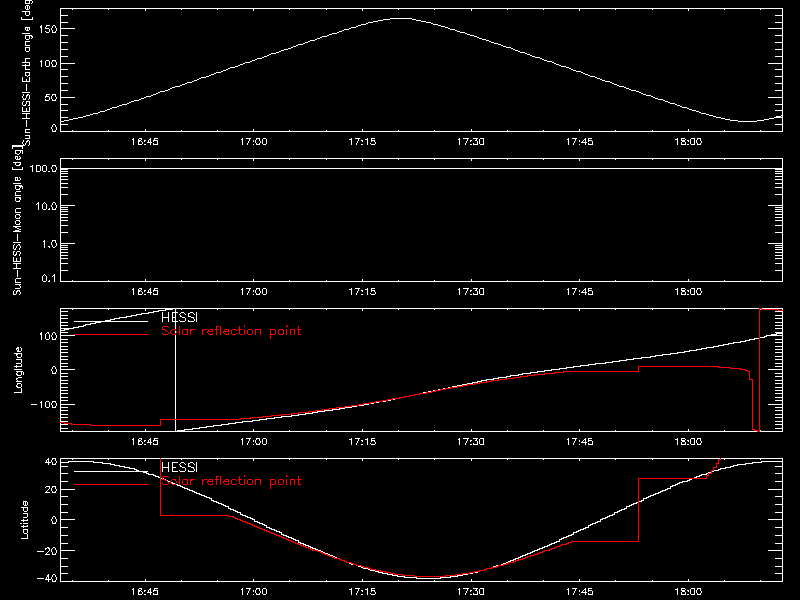Select 17:30 label under the Earth angle plot

pyautogui.click(x=471, y=142)
